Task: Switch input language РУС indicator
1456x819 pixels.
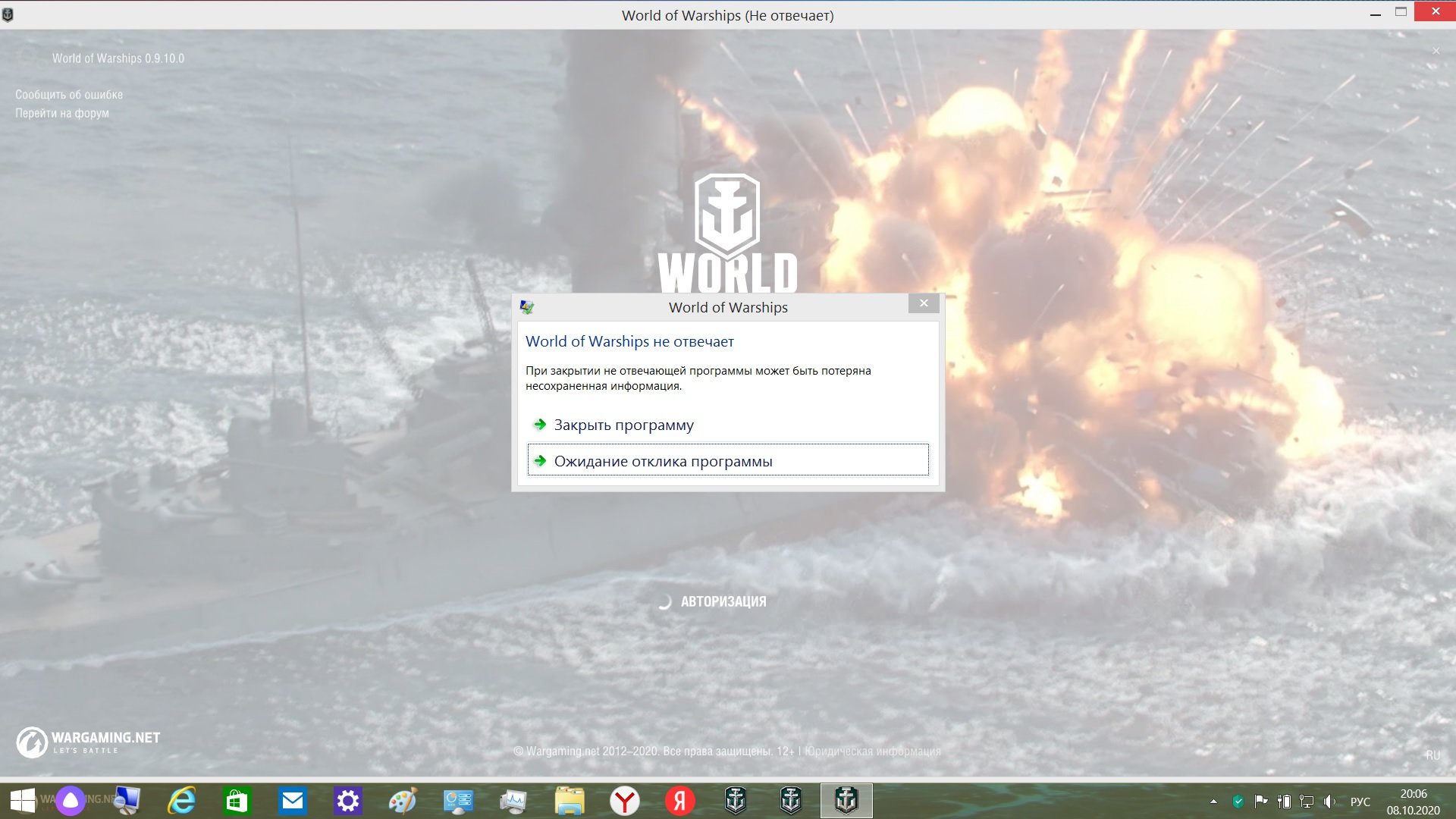Action: 1360,802
